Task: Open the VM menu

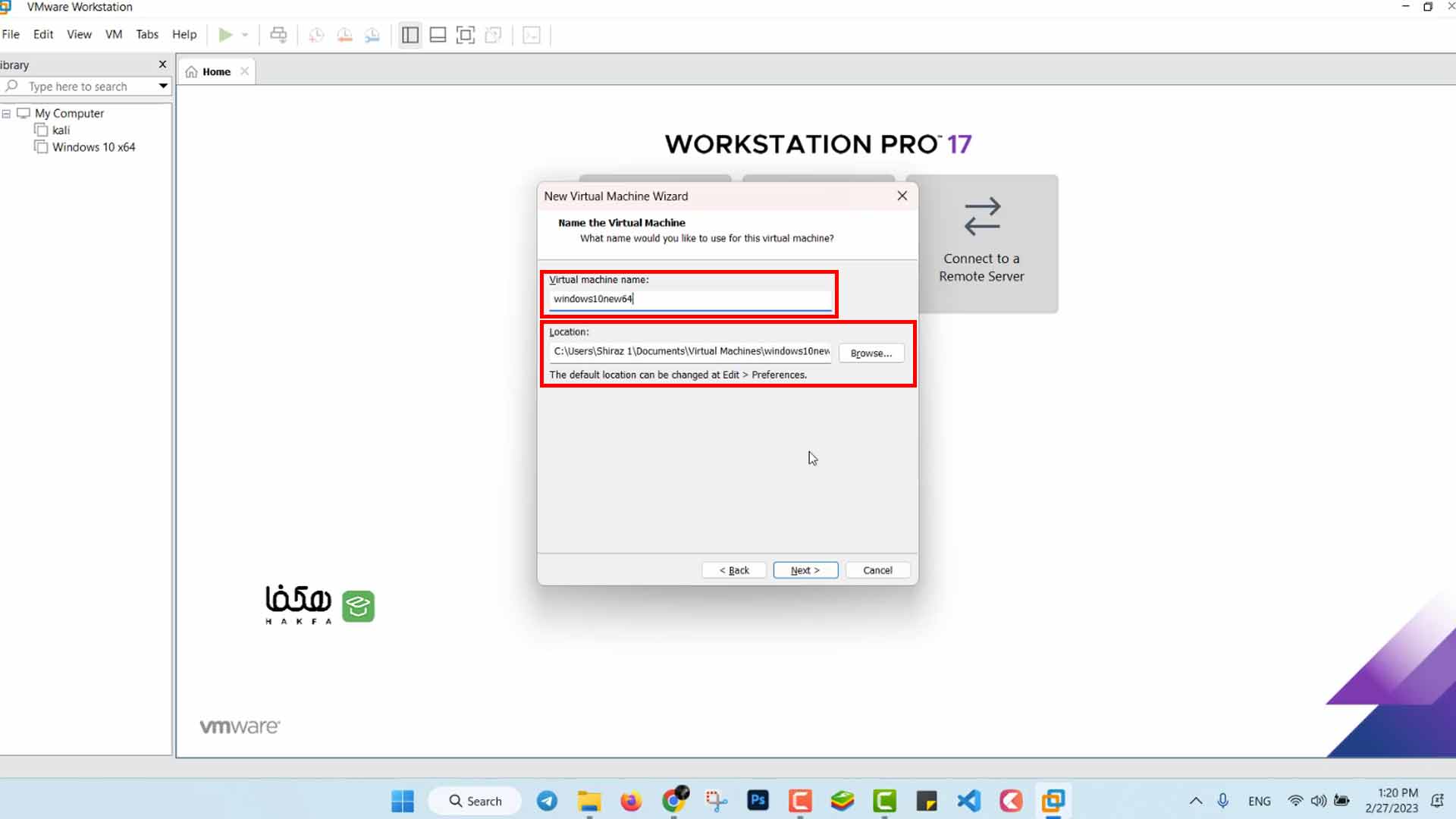Action: coord(114,34)
